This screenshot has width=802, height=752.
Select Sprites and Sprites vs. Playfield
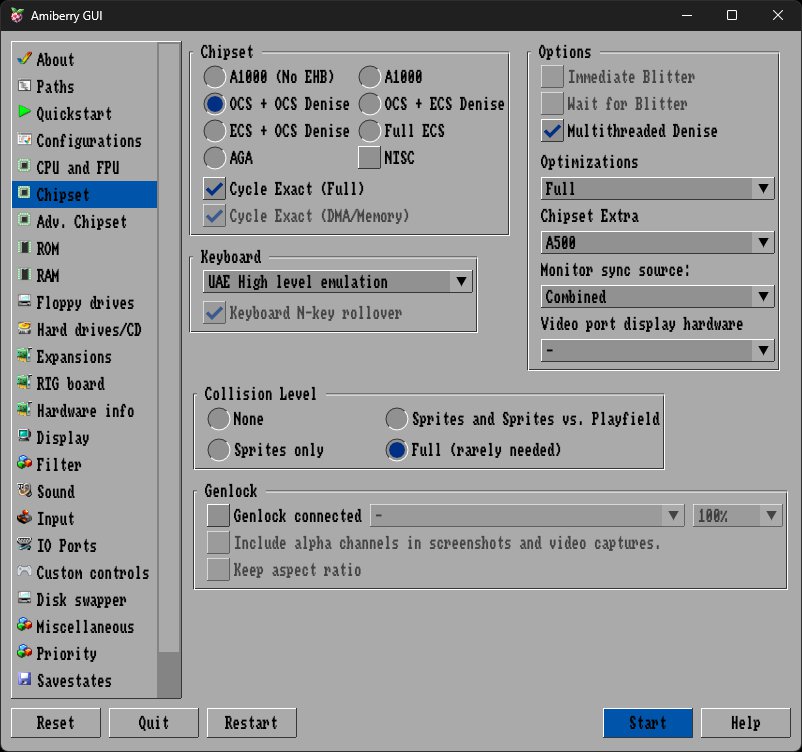[523, 419]
